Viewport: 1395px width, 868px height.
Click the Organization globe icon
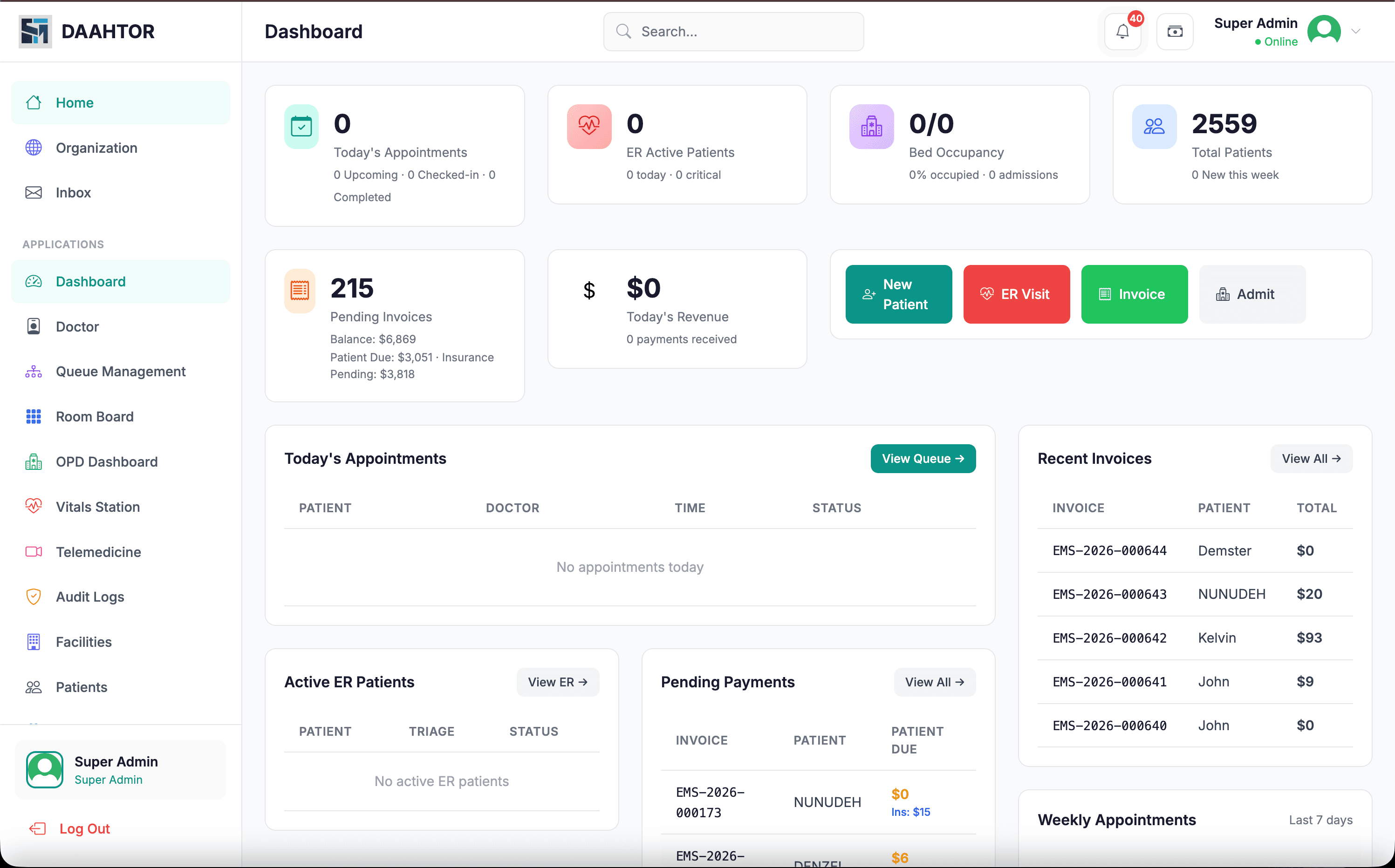point(33,148)
